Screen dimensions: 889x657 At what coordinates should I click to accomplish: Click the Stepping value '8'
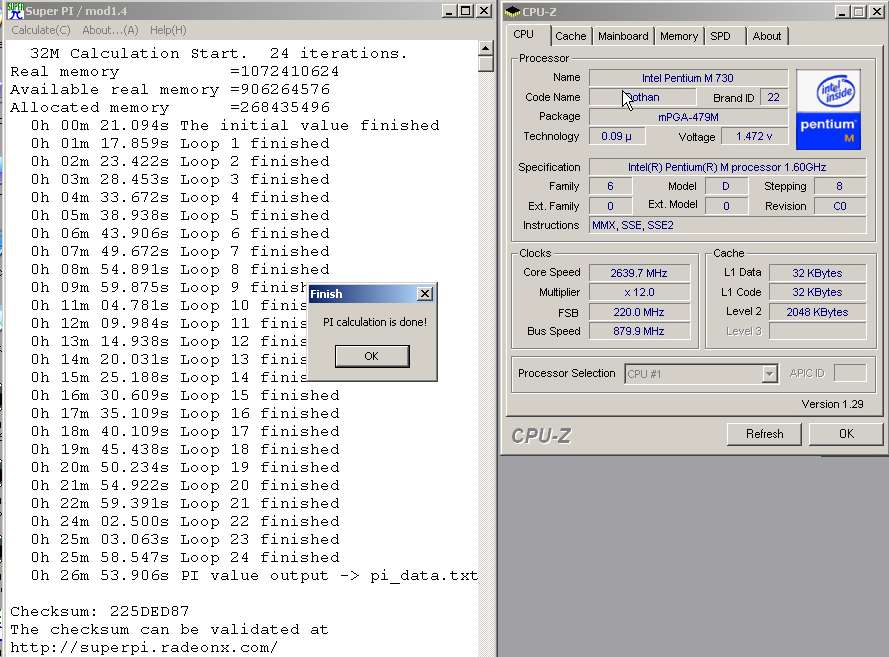(840, 186)
